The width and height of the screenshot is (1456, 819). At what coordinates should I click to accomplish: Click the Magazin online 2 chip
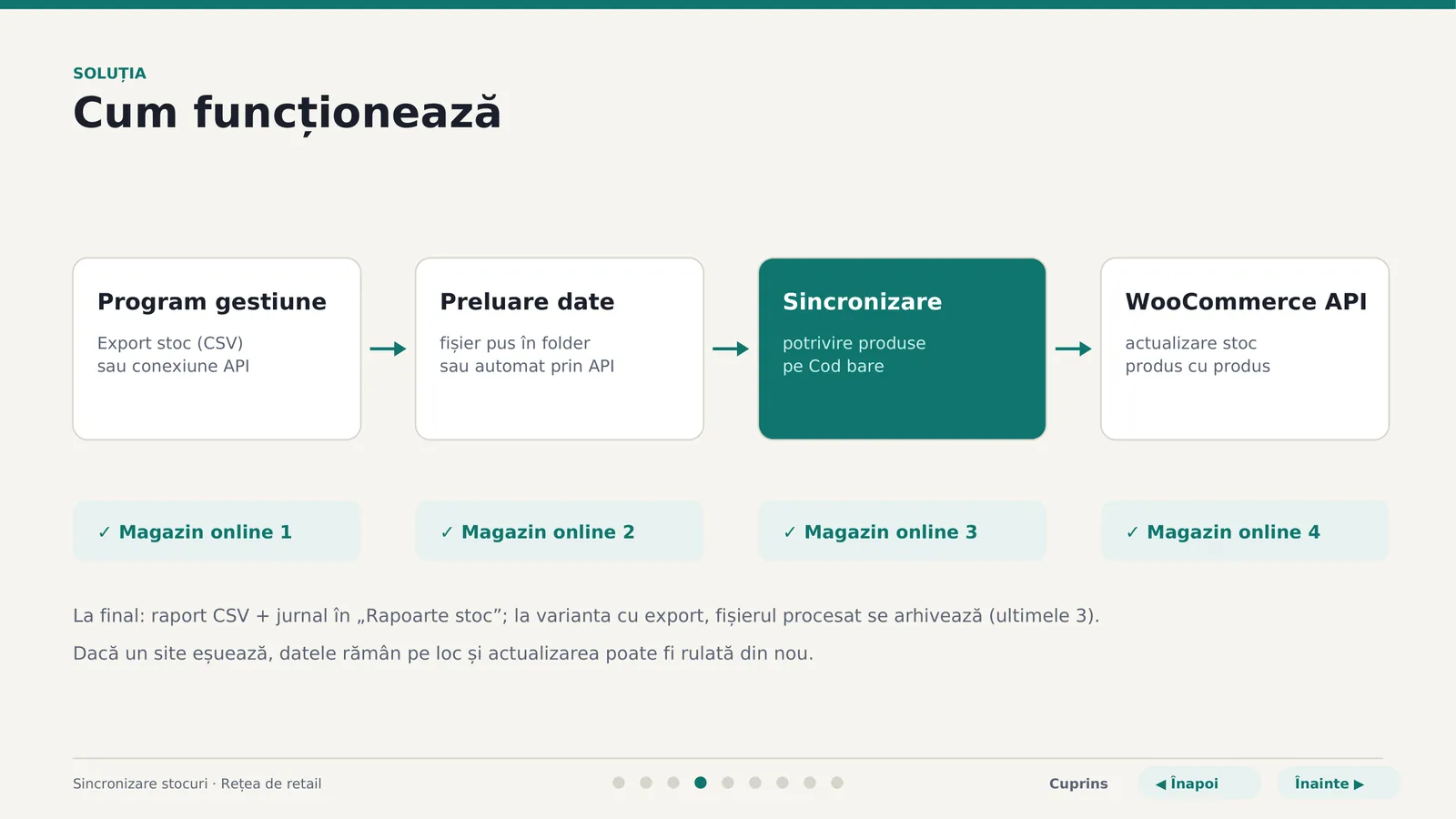(560, 531)
